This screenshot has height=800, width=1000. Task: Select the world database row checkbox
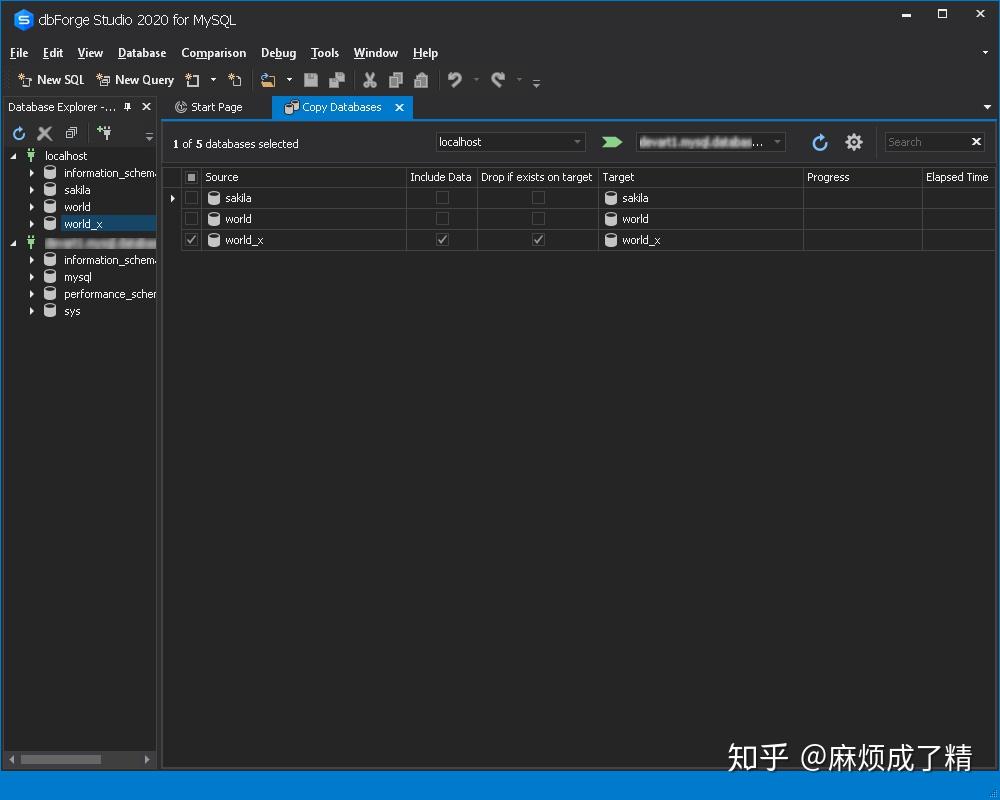coord(191,218)
